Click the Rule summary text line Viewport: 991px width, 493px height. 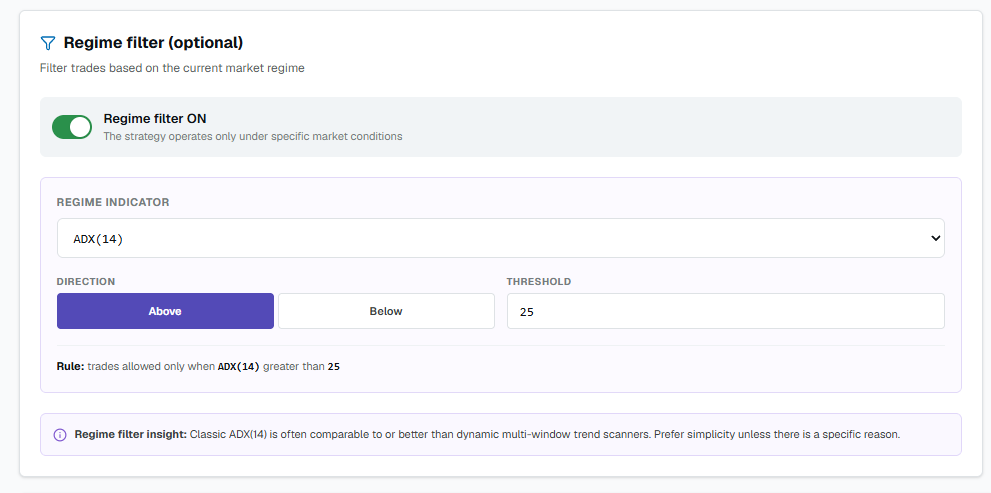point(198,366)
